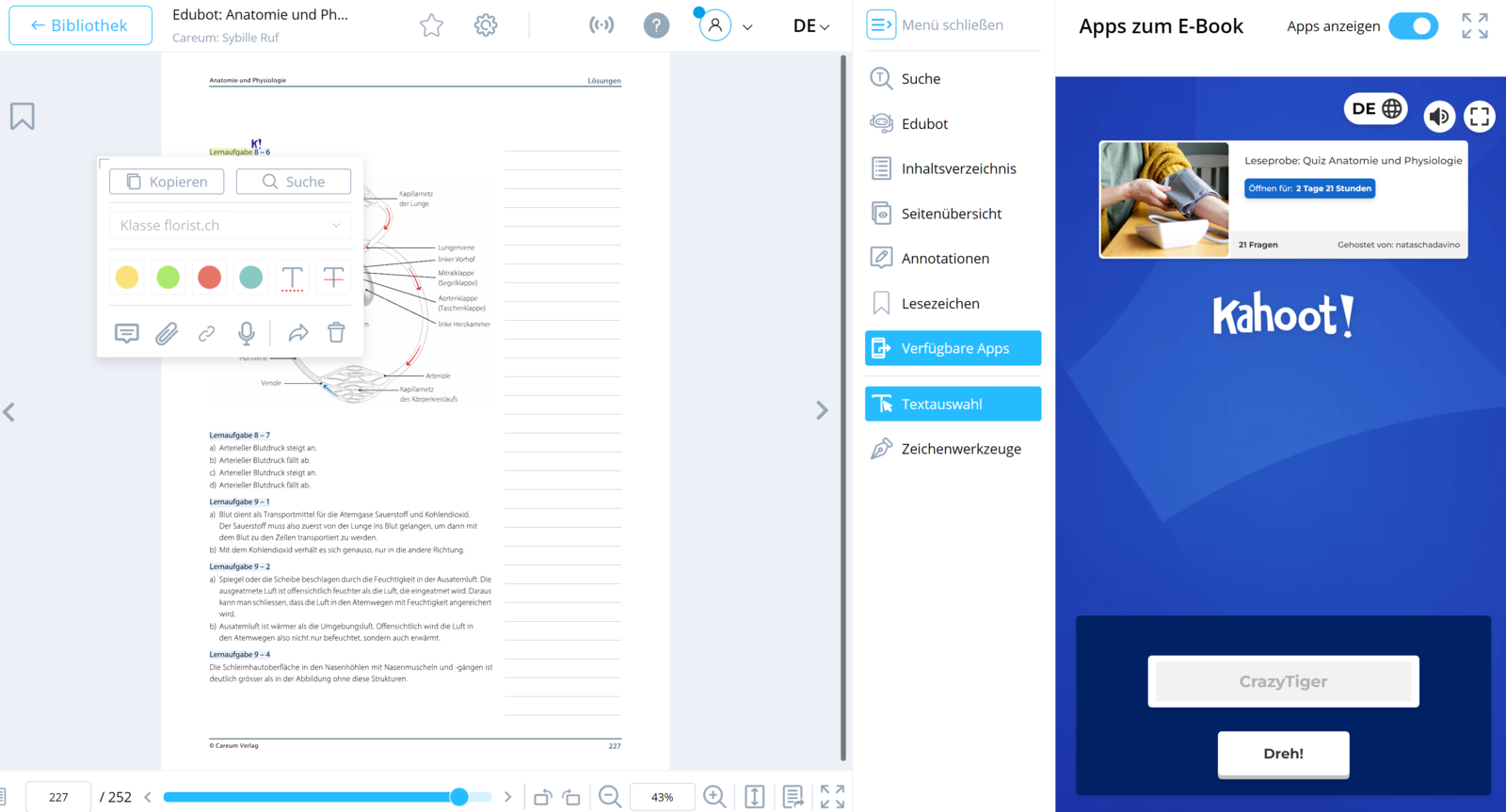The height and width of the screenshot is (812, 1506).
Task: Open the Kahoot quiz thumbnail image
Action: [1165, 199]
